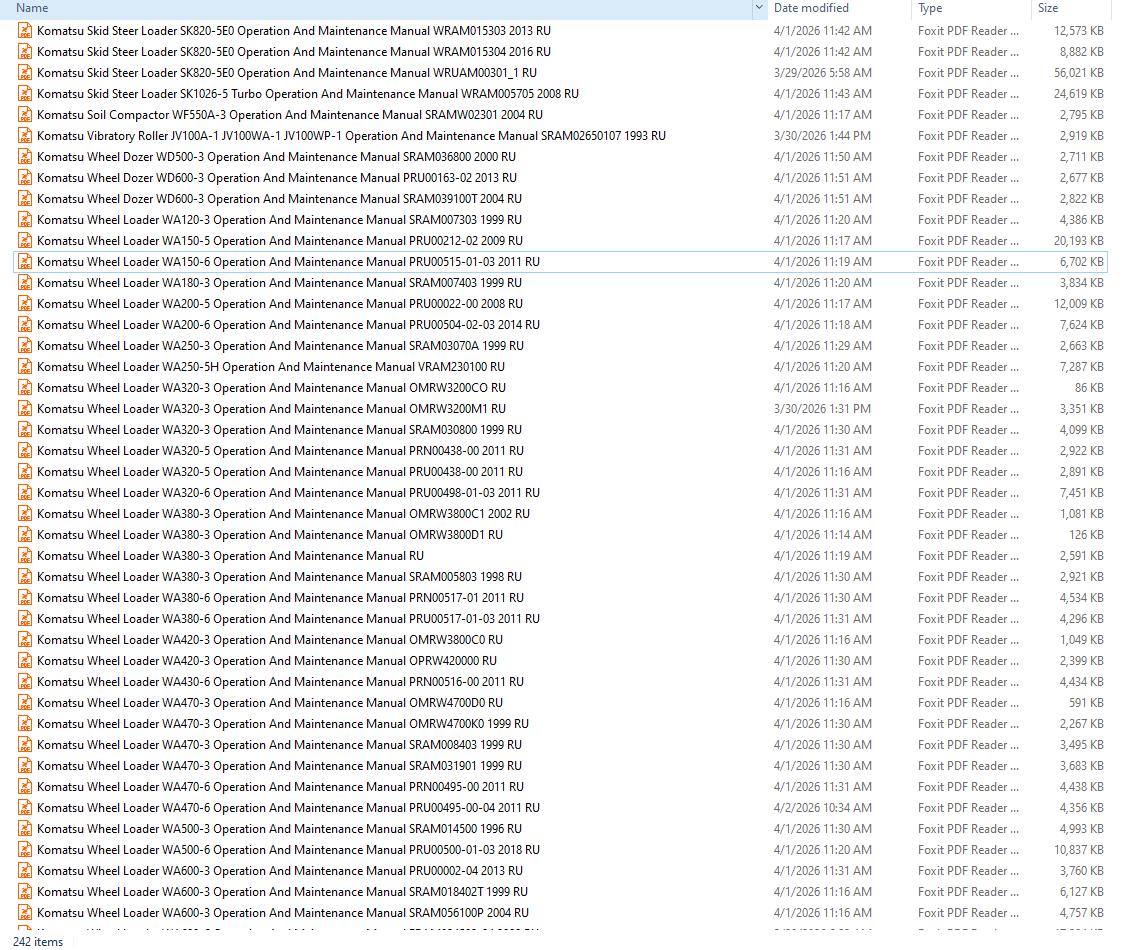Click PDF icon of WD600-3 PRU00163-02 2013 manual

tap(25, 178)
